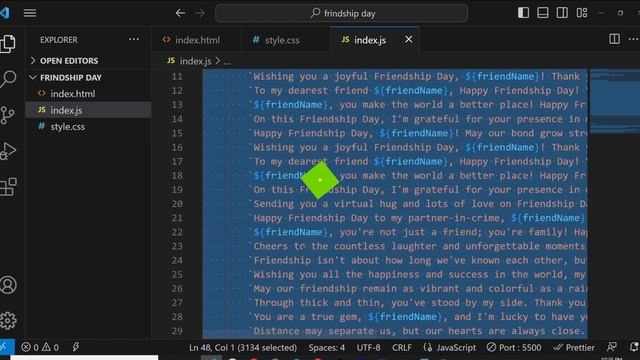Viewport: 640px width, 360px height.
Task: Change file encoding via UTF-8
Action: click(x=369, y=348)
